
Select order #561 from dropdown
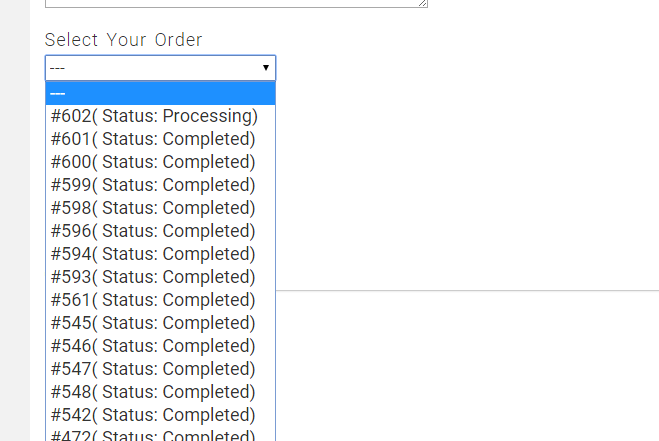(x=153, y=300)
